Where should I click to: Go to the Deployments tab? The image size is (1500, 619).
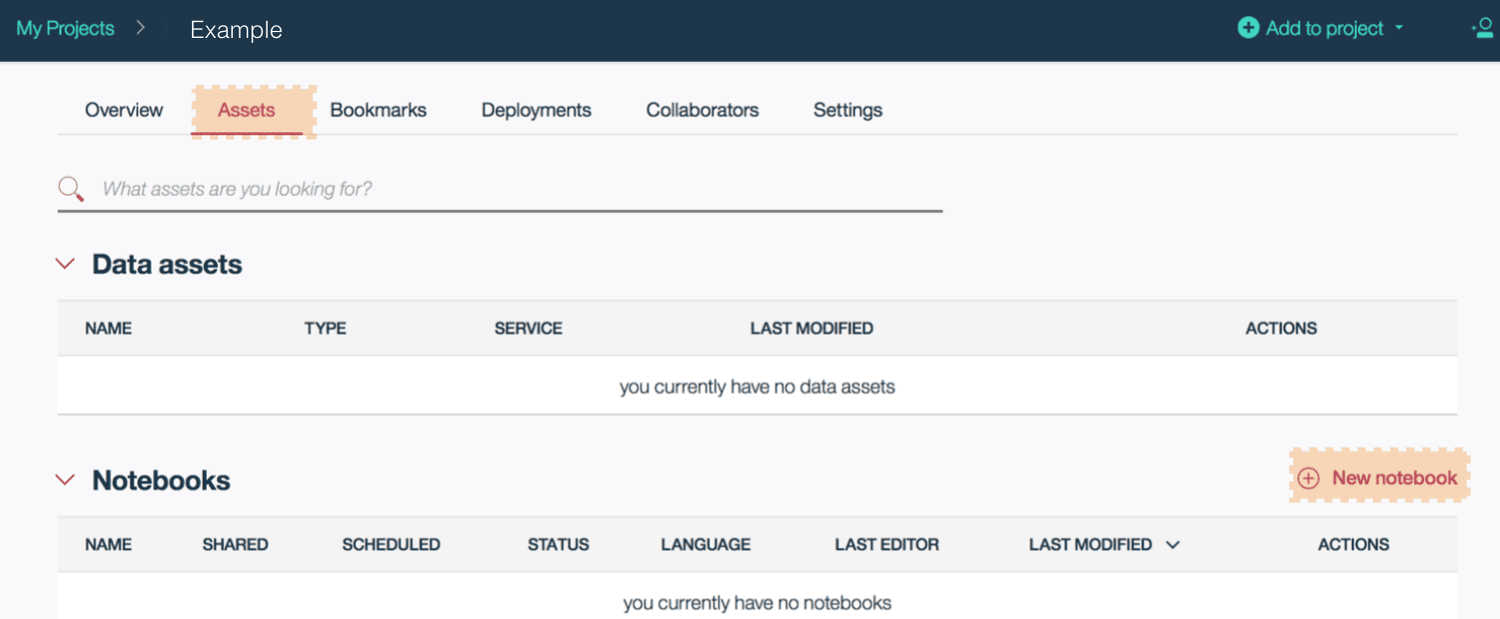(x=536, y=110)
